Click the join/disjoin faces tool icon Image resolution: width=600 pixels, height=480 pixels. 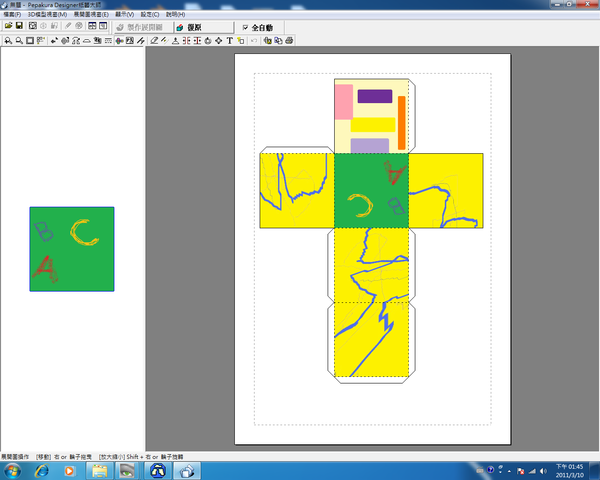76,41
